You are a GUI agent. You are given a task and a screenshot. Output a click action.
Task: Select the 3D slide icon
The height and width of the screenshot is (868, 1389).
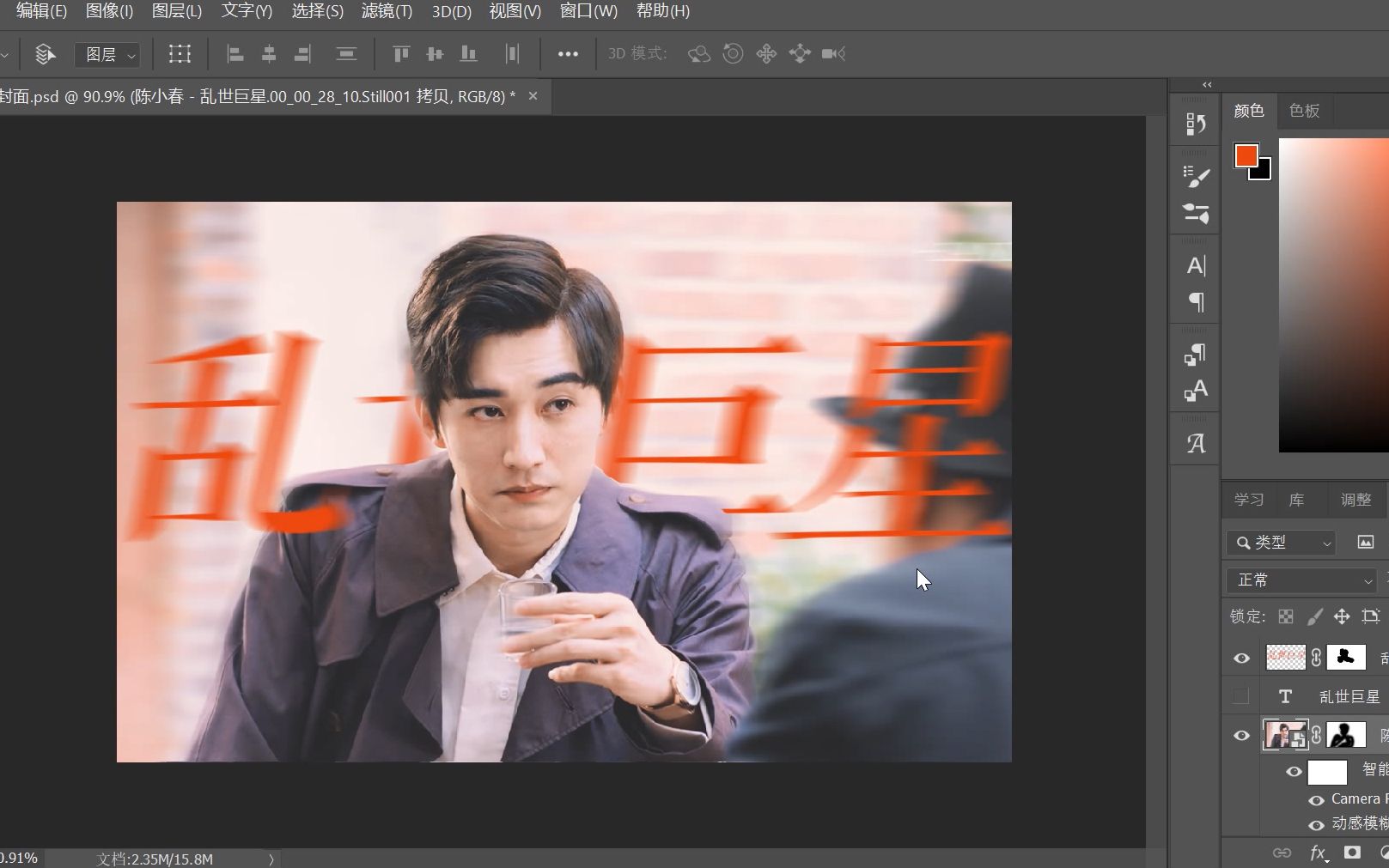pyautogui.click(x=800, y=54)
